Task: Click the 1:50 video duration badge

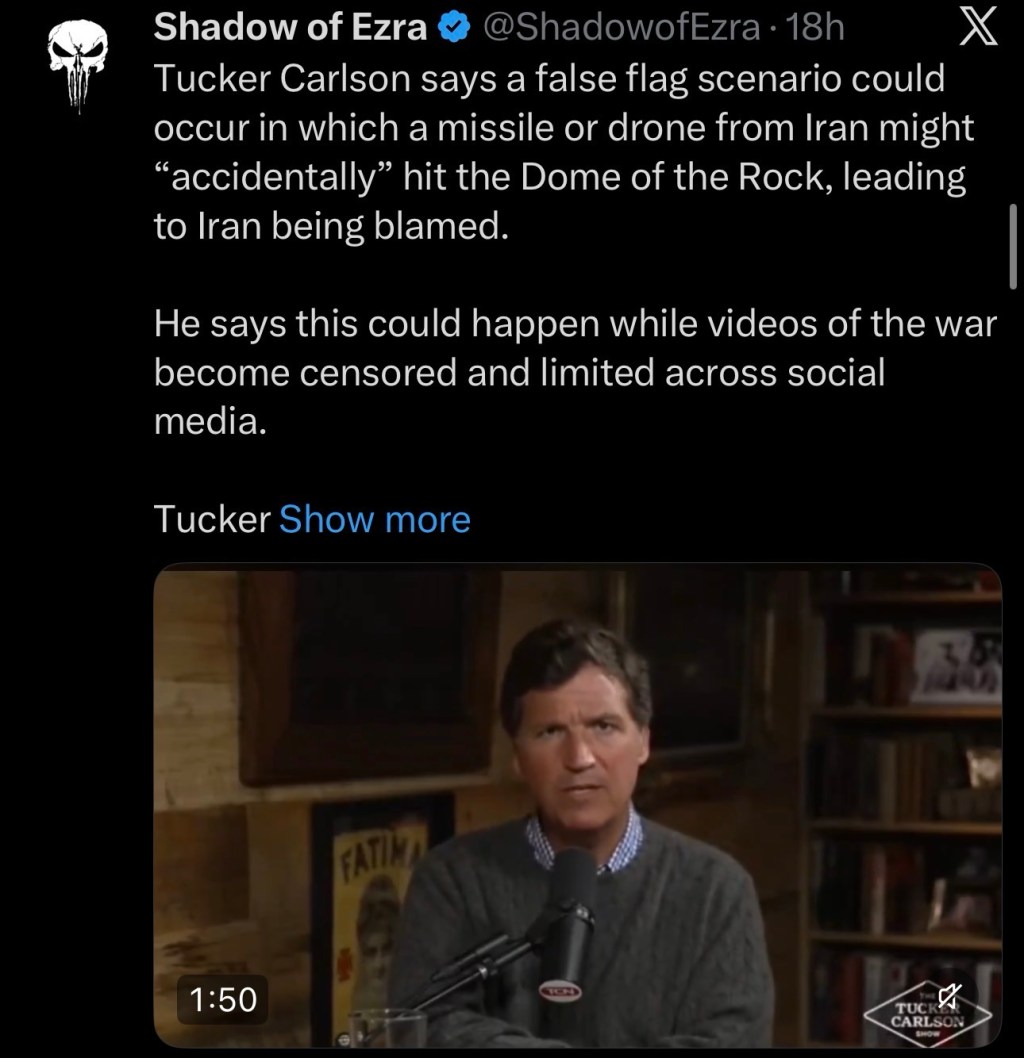Action: pos(223,999)
